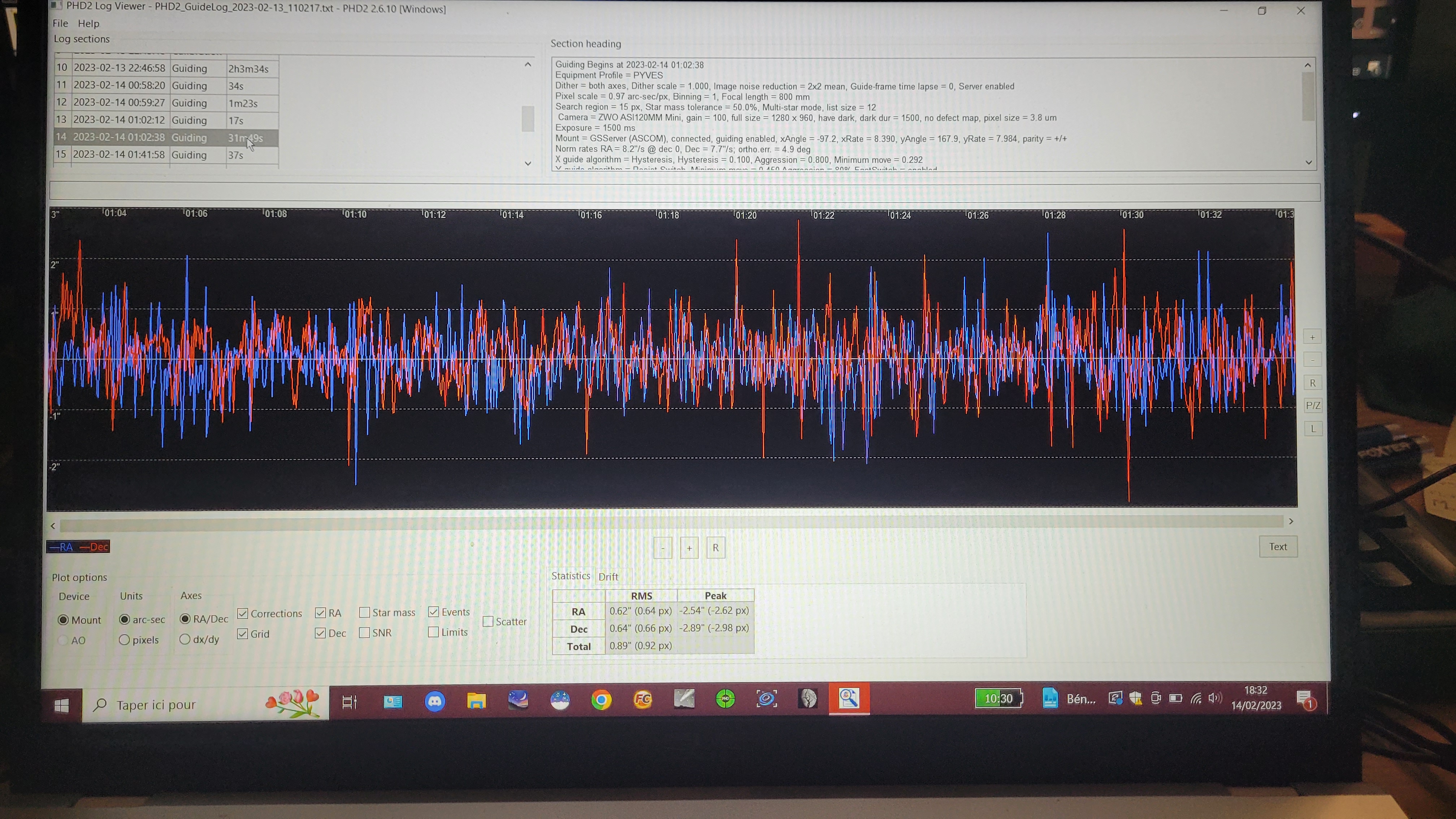Open Google Chrome from the taskbar
Image resolution: width=1456 pixels, height=819 pixels.
601,700
